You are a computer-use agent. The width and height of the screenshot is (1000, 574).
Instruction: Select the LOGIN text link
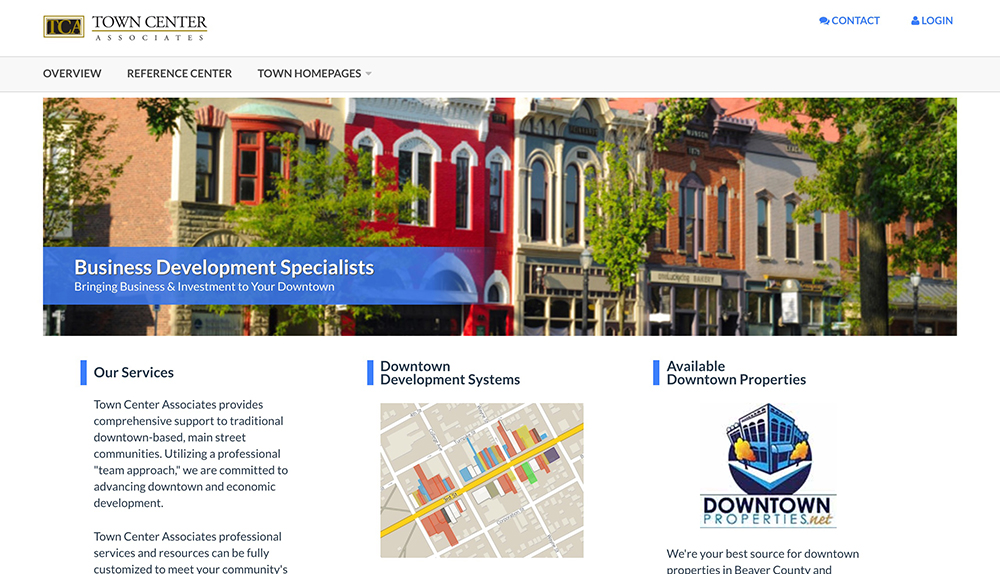(x=937, y=21)
